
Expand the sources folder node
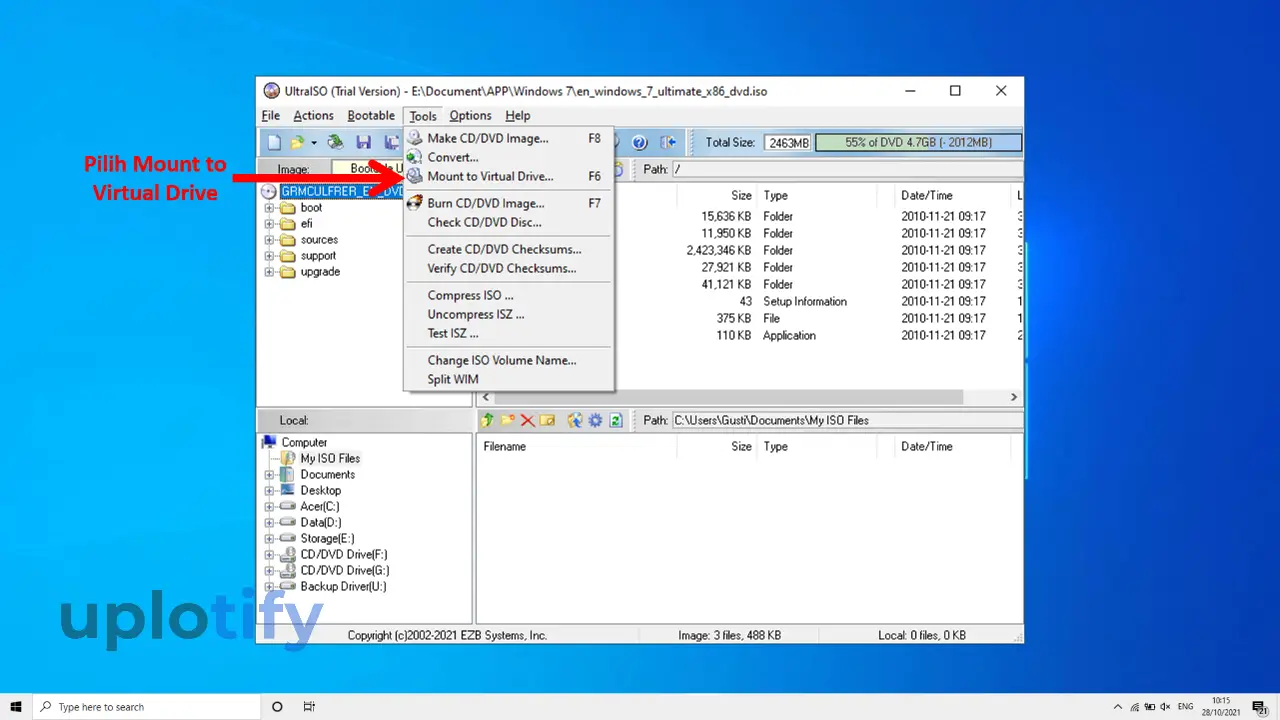(269, 240)
